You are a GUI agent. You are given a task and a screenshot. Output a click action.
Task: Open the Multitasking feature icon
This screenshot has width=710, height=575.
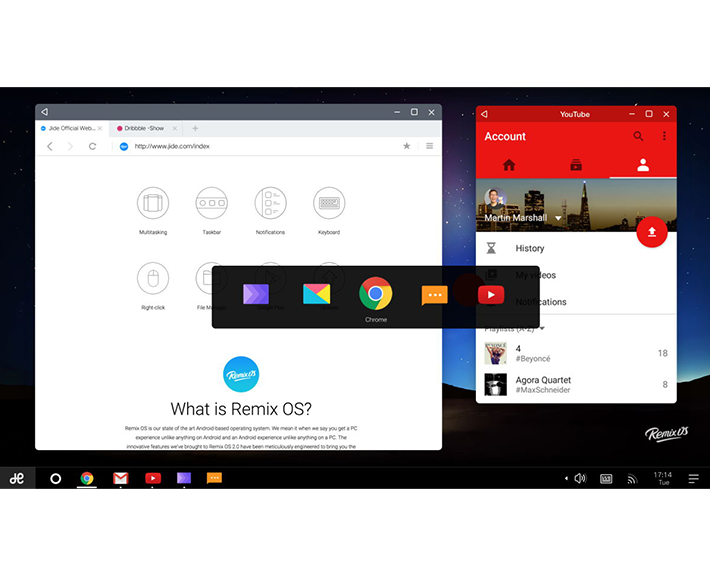(153, 203)
